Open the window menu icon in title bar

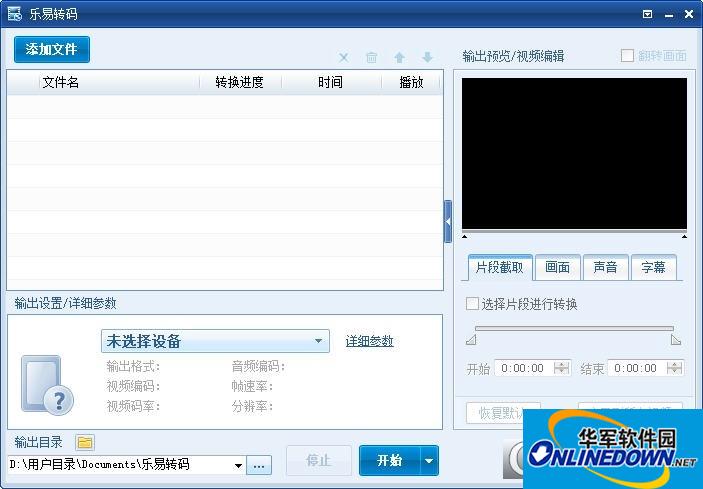pyautogui.click(x=647, y=14)
